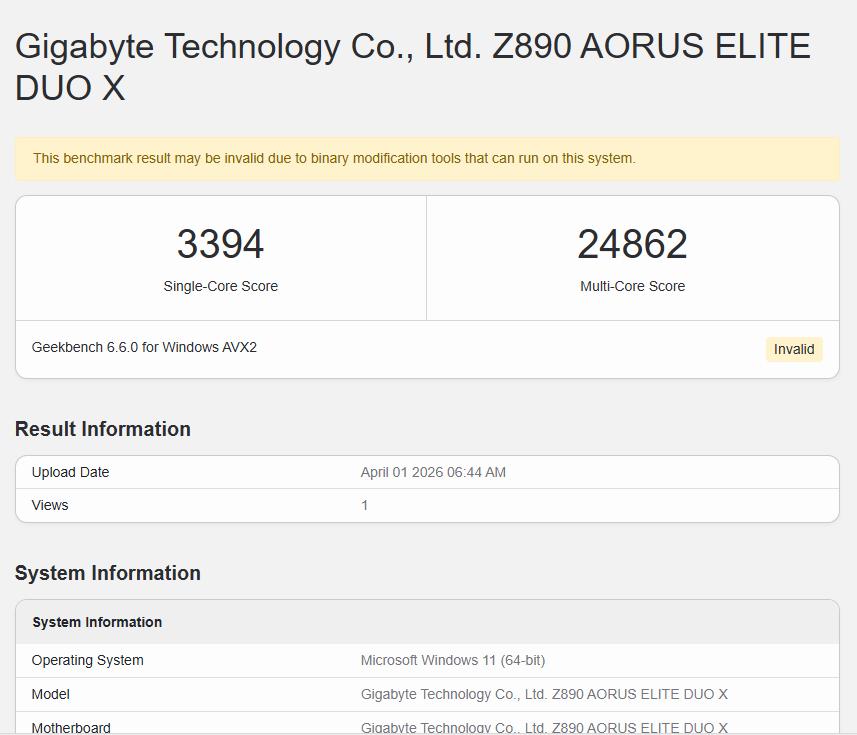The height and width of the screenshot is (735, 857).
Task: Click the System Information table header
Action: (x=97, y=622)
